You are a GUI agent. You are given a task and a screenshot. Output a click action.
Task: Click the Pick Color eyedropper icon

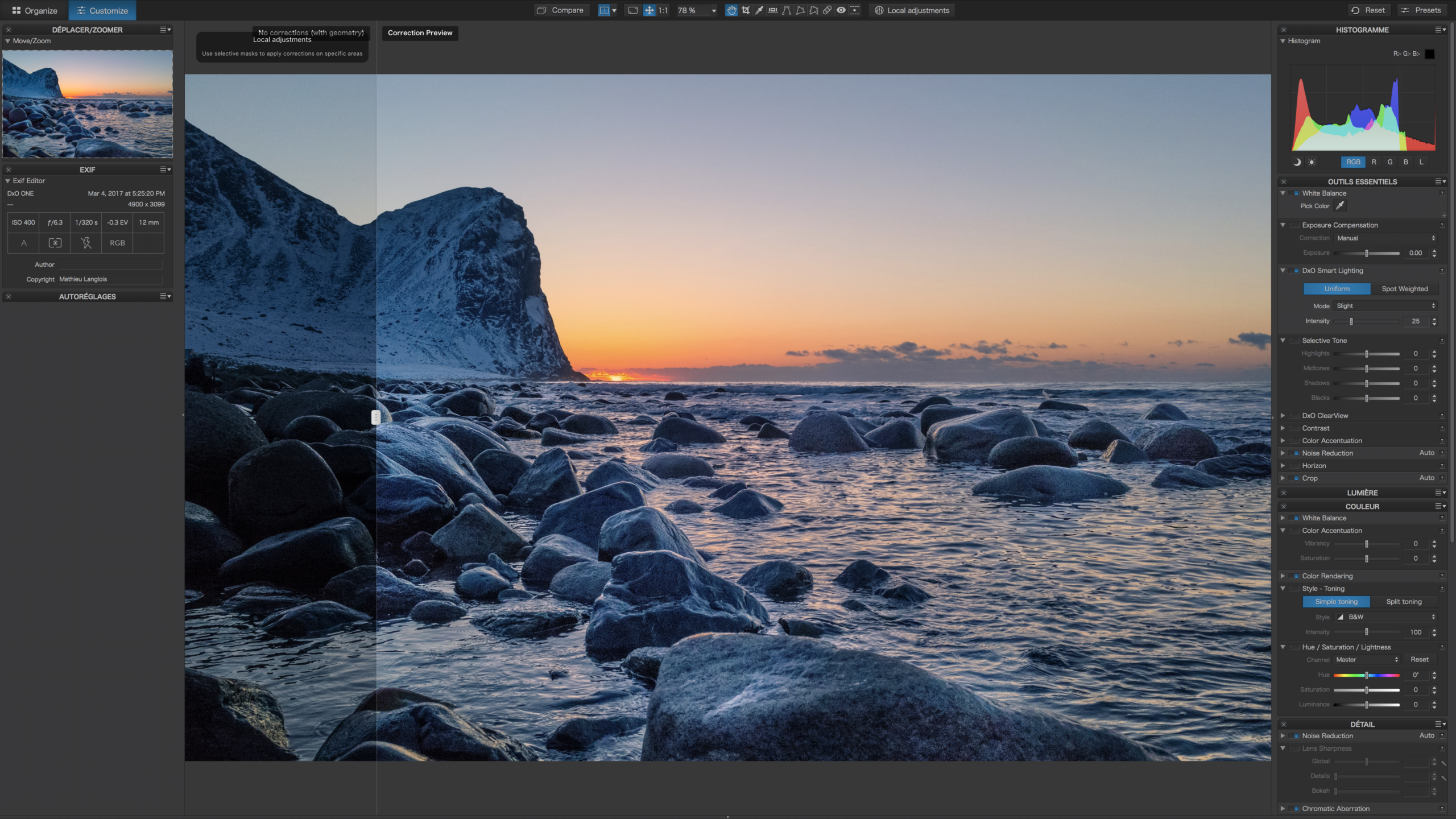[x=1340, y=206]
